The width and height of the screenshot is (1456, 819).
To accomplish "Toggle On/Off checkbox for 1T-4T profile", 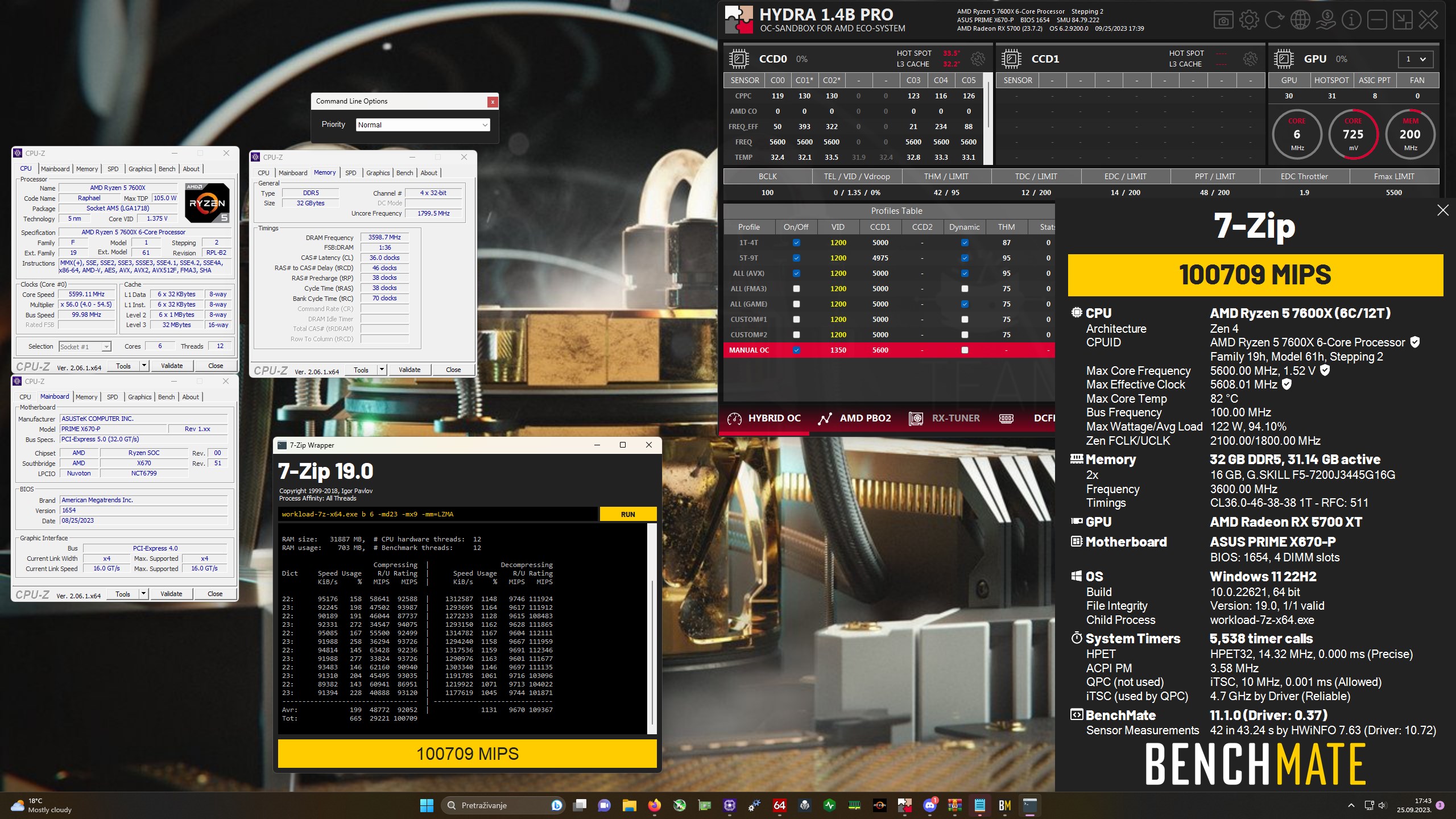I will (796, 243).
